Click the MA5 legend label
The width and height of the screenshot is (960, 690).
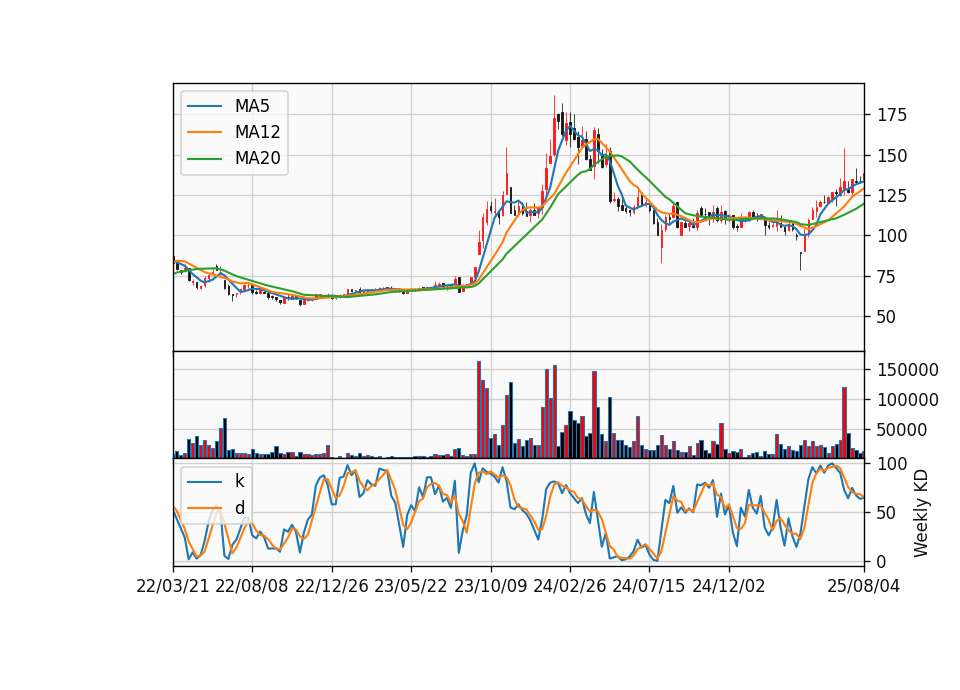(x=252, y=106)
